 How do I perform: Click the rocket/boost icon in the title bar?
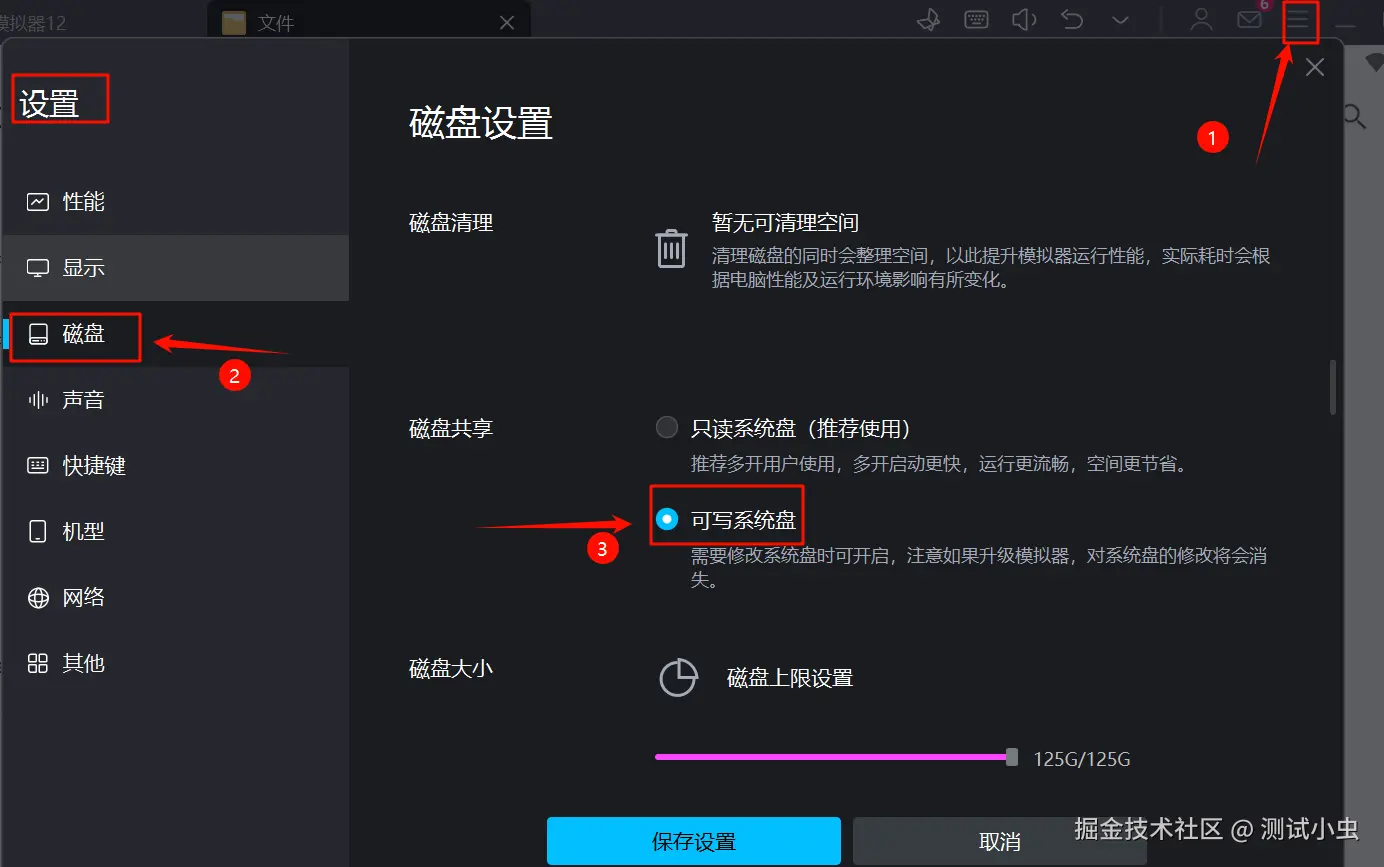tap(927, 19)
